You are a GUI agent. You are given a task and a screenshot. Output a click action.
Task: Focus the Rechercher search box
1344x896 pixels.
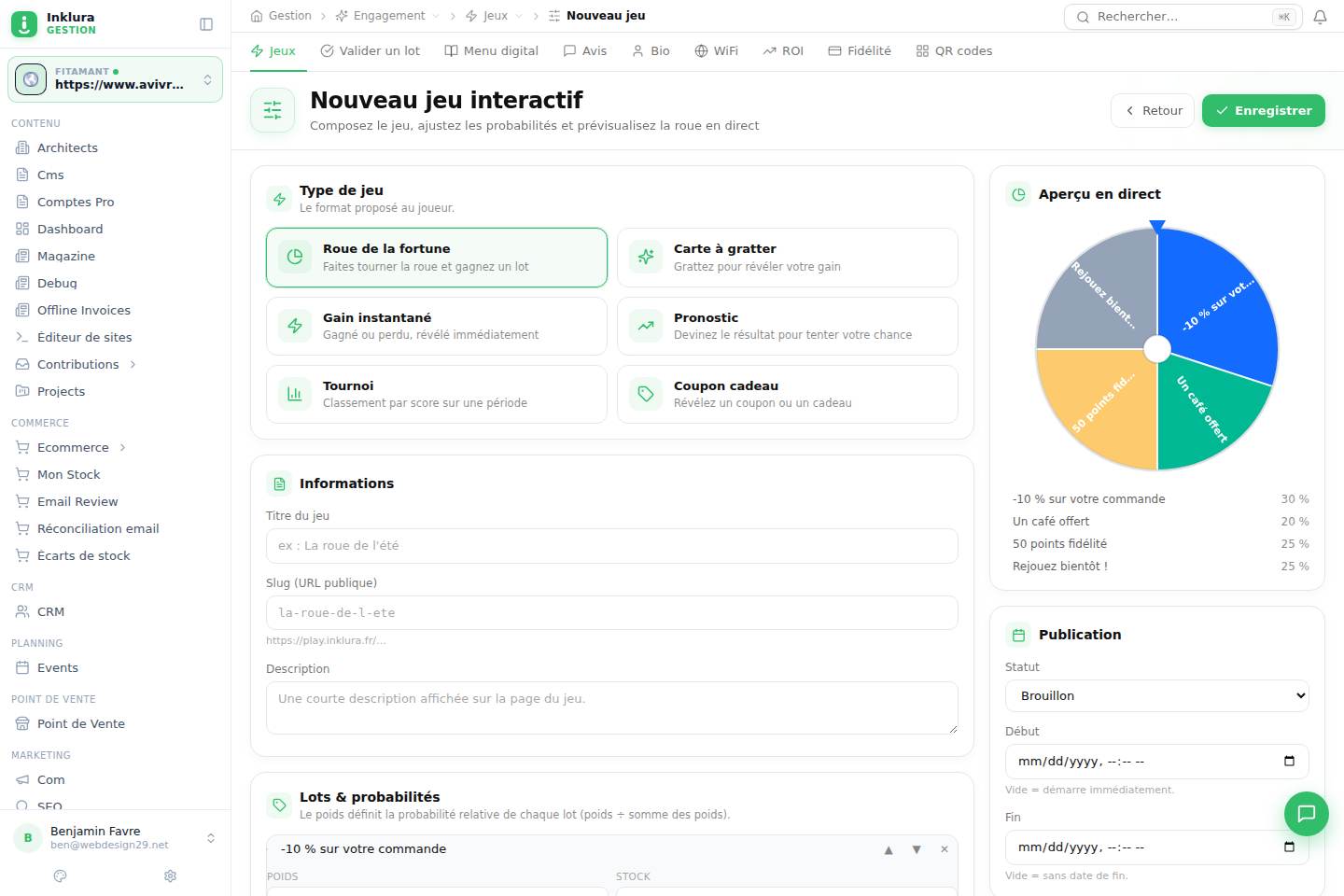coord(1183,17)
